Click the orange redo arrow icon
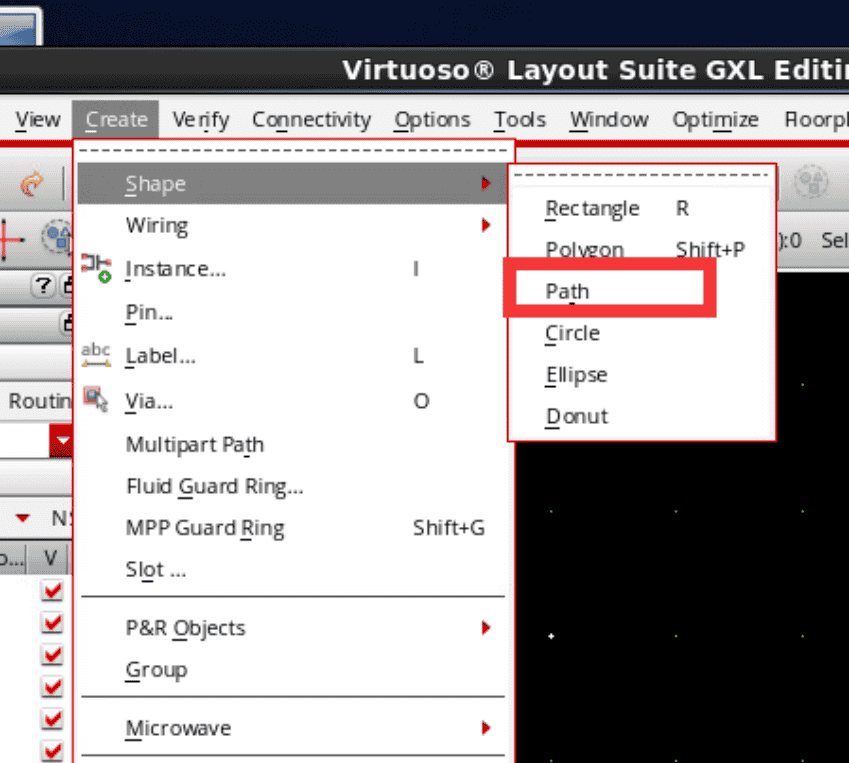Screen dimensions: 849x763 click(32, 184)
